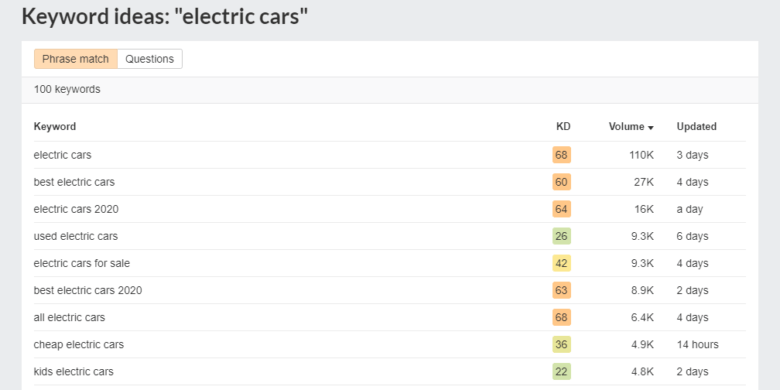Click the KD 22 badge for kids electric cars
780x390 pixels.
pos(561,371)
